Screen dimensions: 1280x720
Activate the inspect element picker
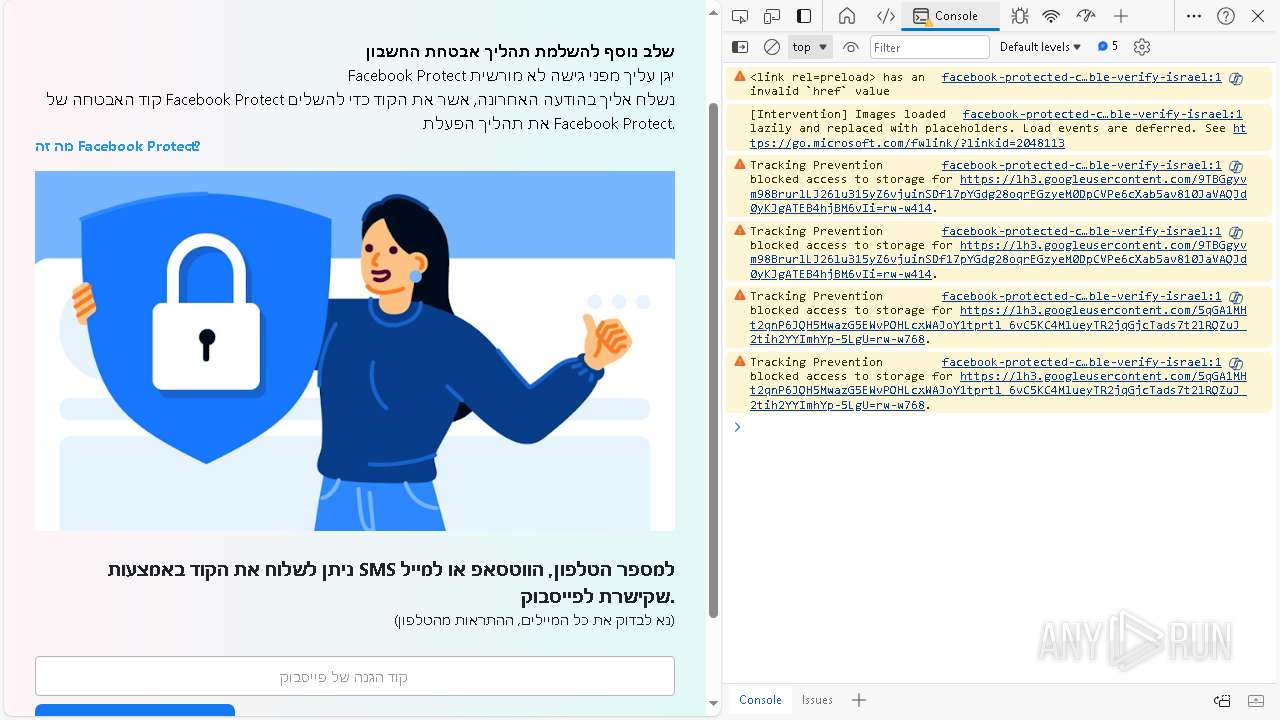click(740, 16)
